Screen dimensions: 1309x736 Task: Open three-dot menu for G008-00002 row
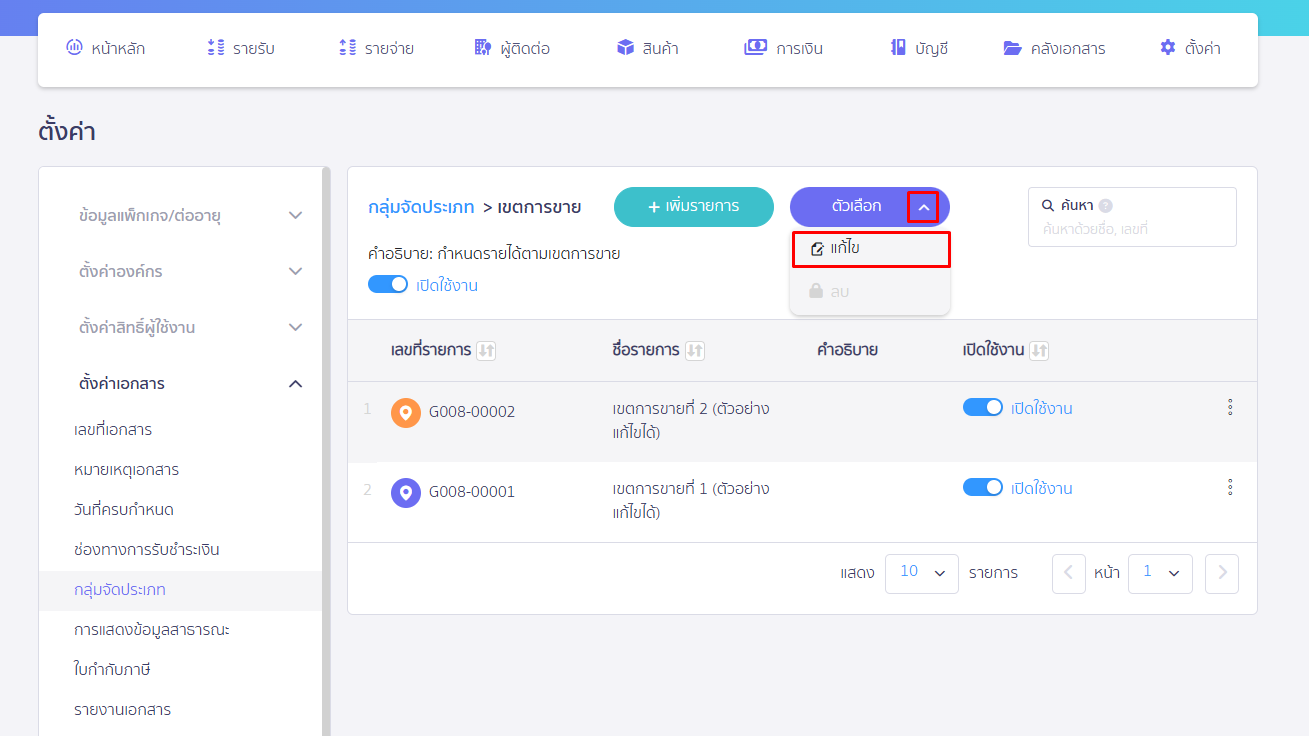point(1229,407)
